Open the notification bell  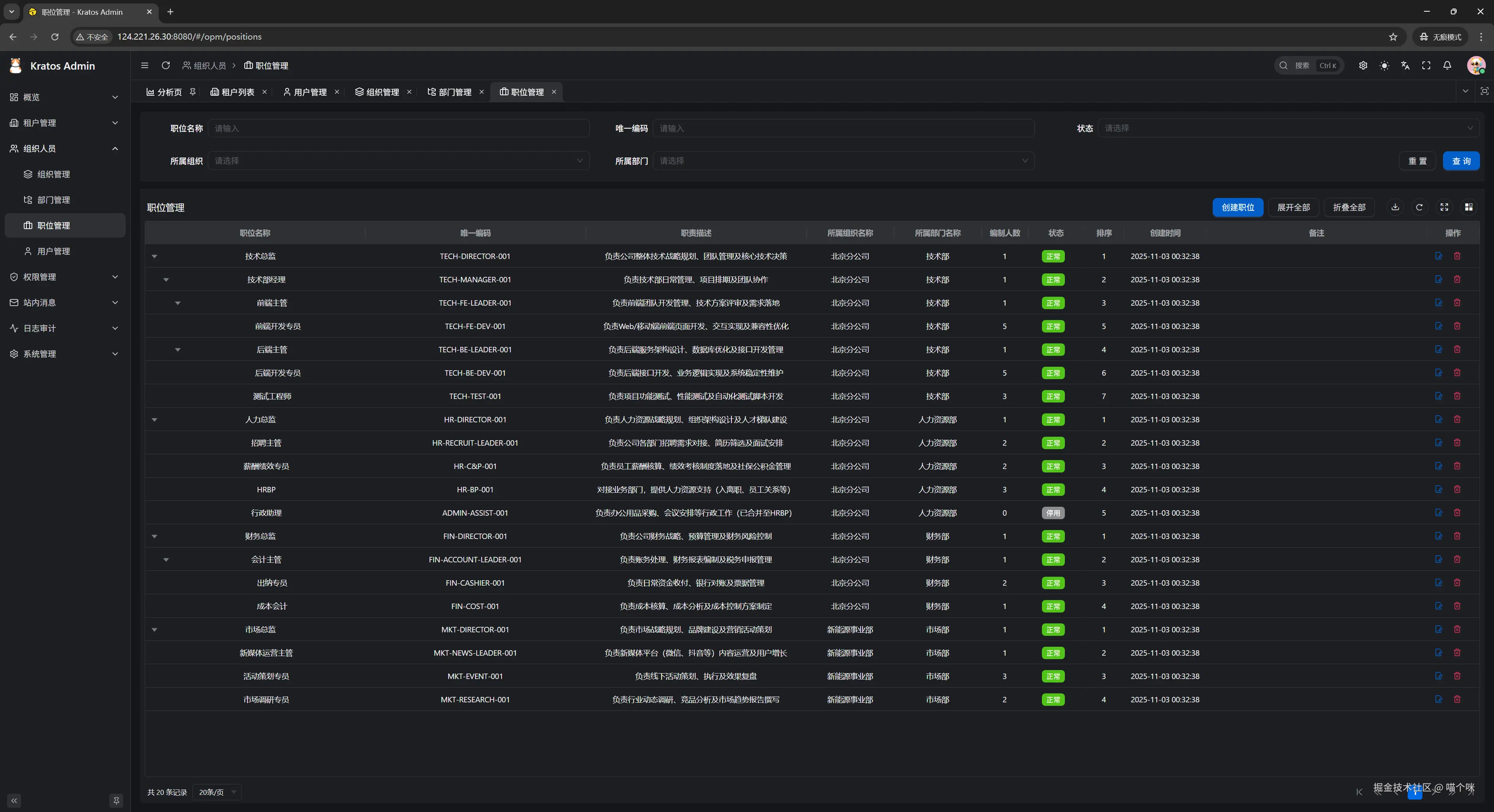[1447, 65]
